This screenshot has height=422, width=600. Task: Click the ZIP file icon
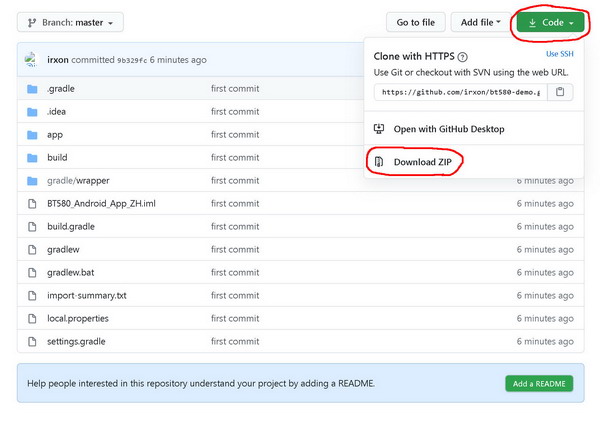click(379, 162)
